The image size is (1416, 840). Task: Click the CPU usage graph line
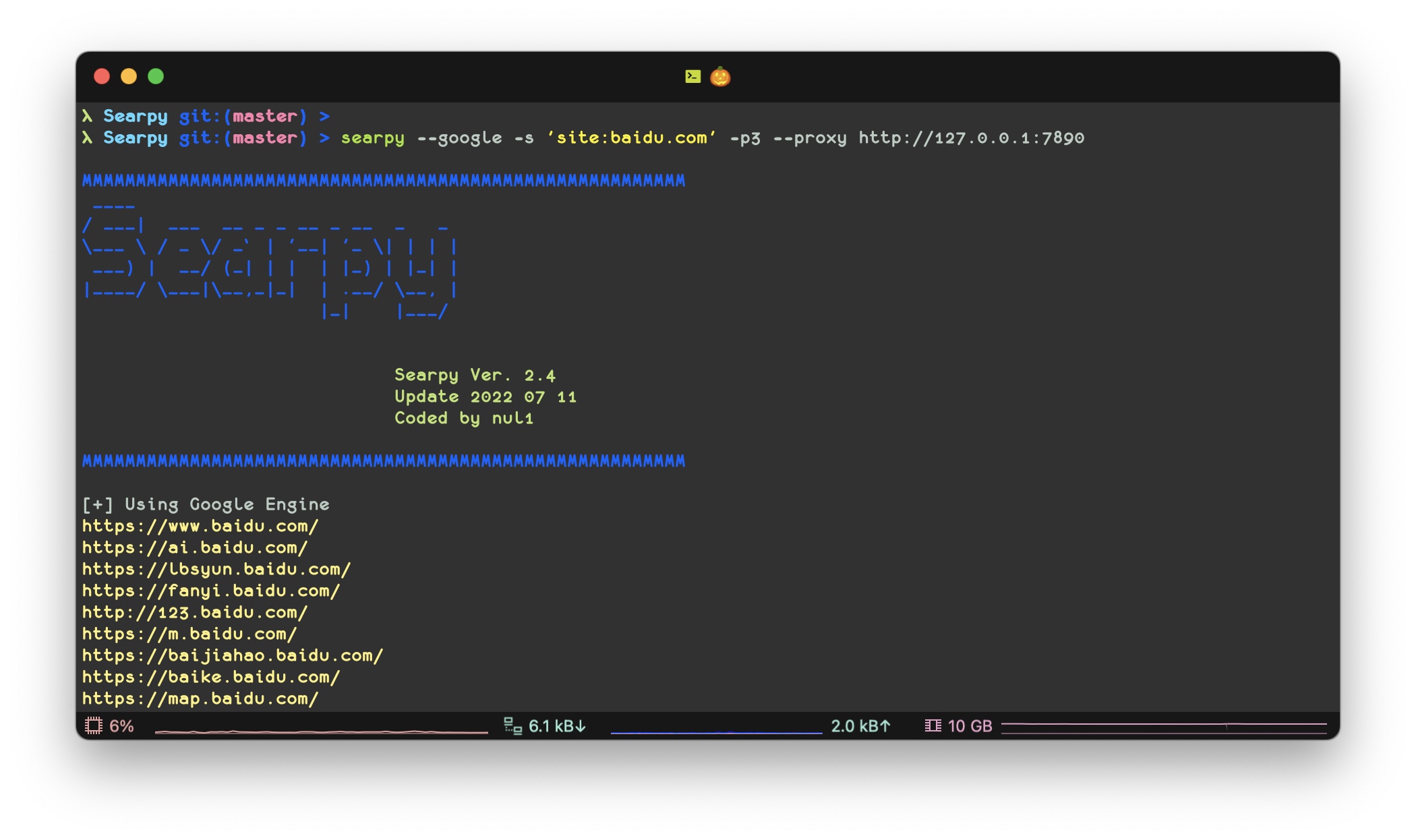tap(321, 731)
